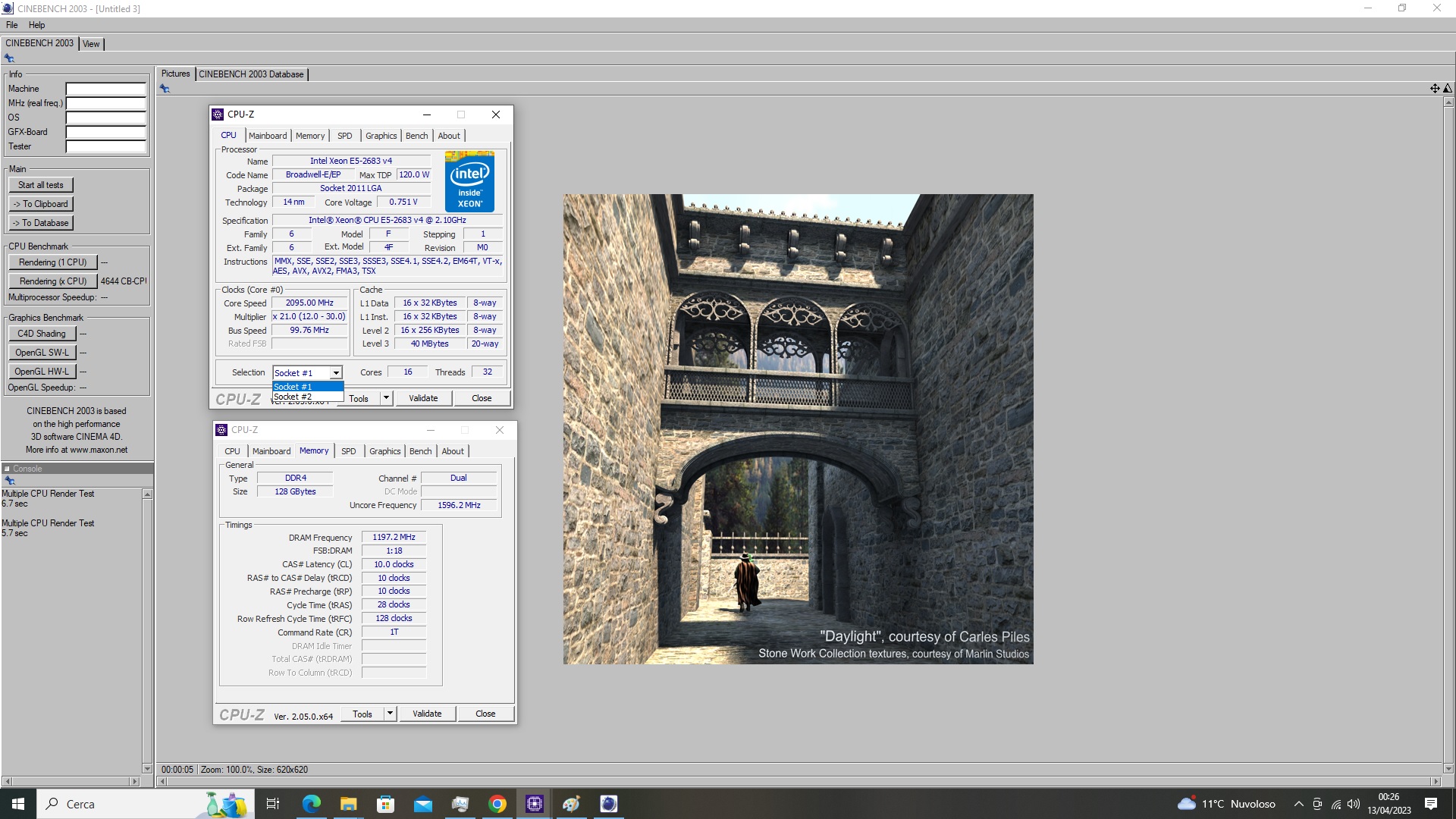The image size is (1456, 819).
Task: Click the To Database button
Action: [41, 223]
